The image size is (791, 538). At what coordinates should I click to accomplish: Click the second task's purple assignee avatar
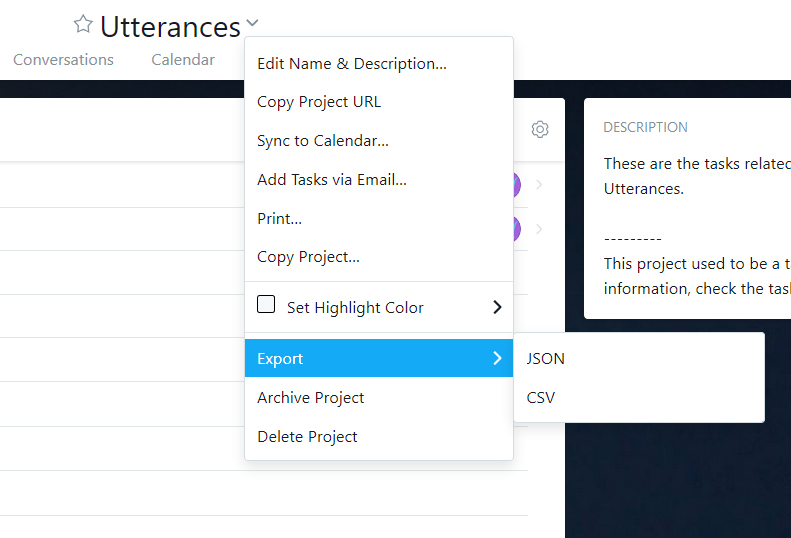[x=517, y=229]
